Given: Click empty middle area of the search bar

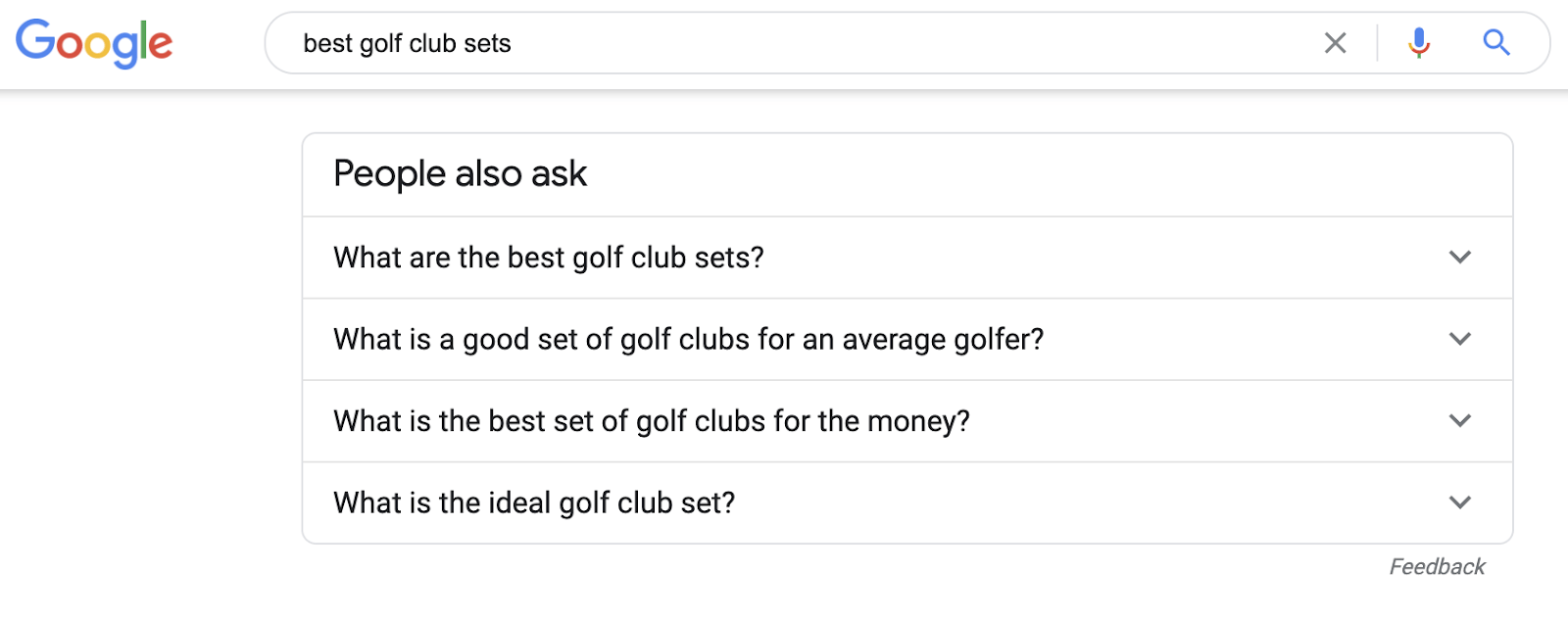Looking at the screenshot, I should point(882,43).
